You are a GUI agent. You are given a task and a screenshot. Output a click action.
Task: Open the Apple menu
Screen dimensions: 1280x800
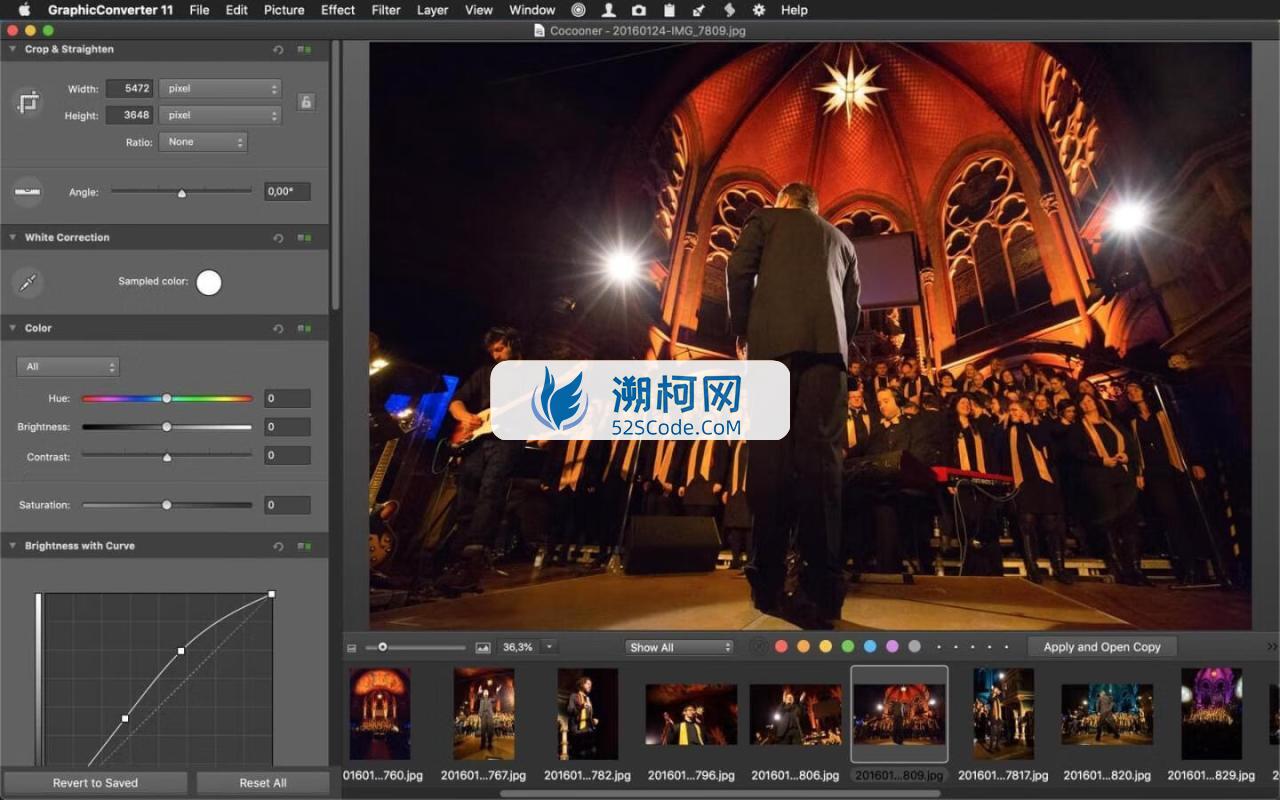(x=25, y=10)
